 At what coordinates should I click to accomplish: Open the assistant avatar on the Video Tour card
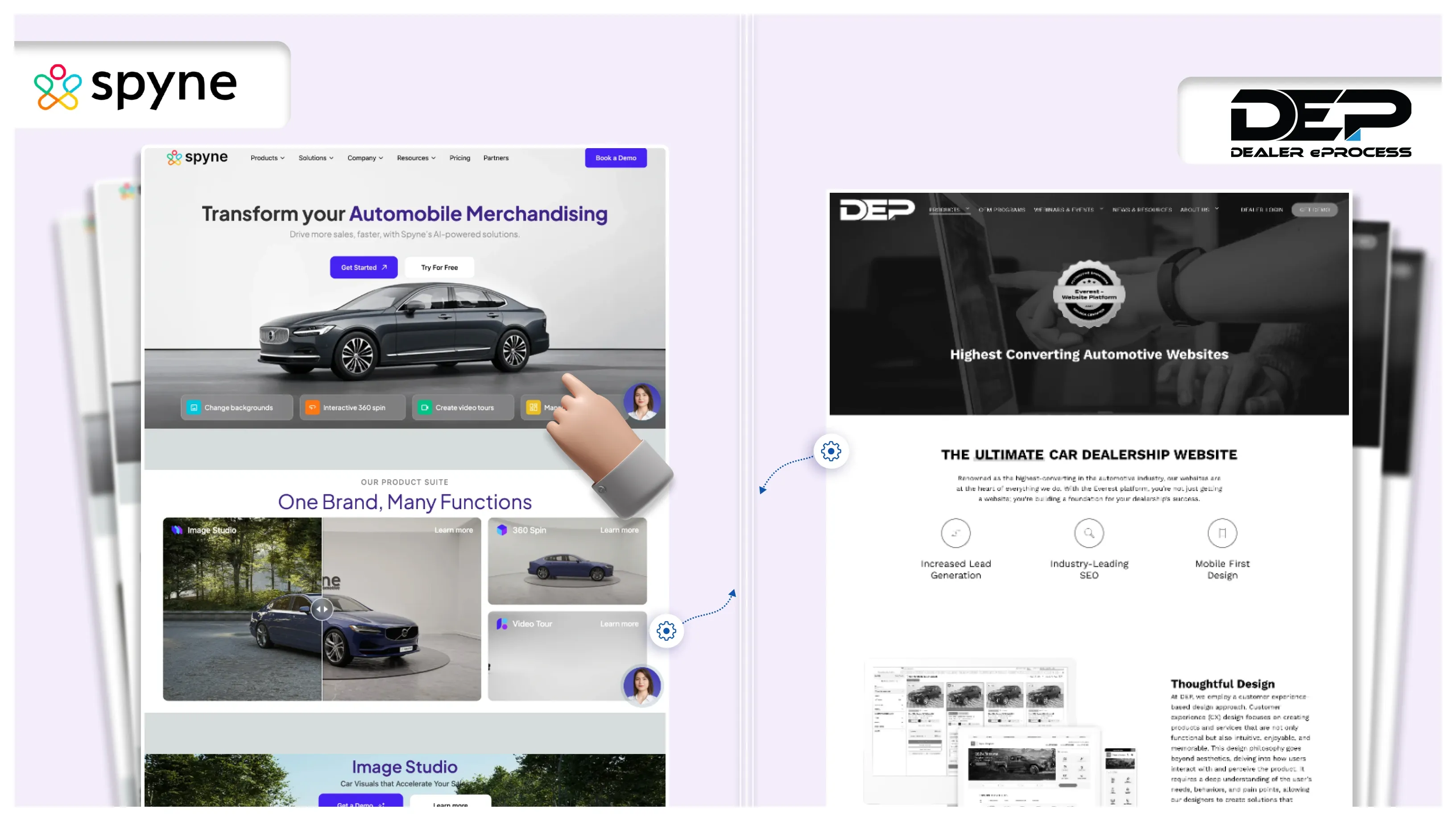(x=641, y=686)
